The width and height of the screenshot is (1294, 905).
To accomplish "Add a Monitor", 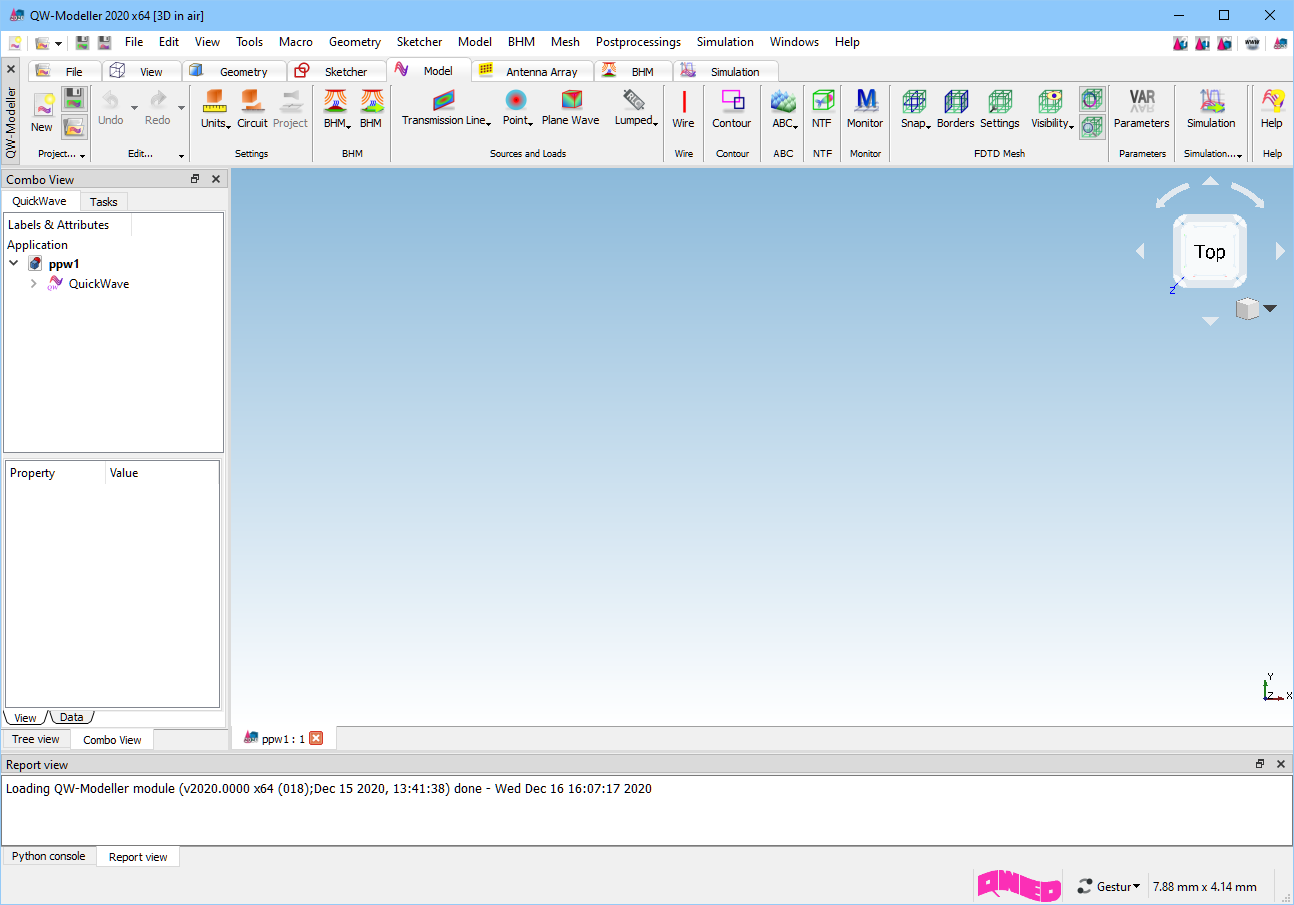I will point(865,110).
